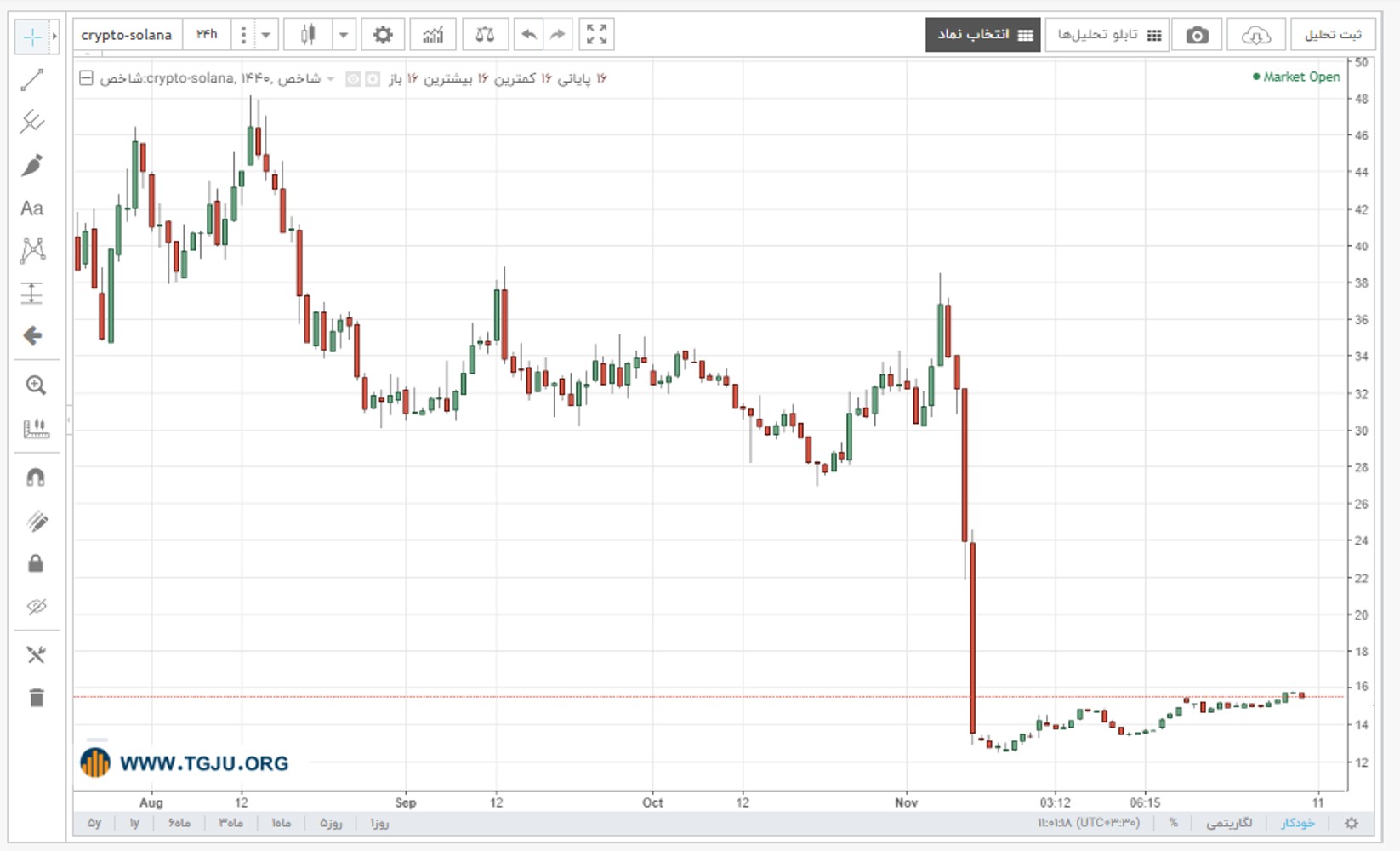Open the compare symbols scales icon

tap(485, 35)
